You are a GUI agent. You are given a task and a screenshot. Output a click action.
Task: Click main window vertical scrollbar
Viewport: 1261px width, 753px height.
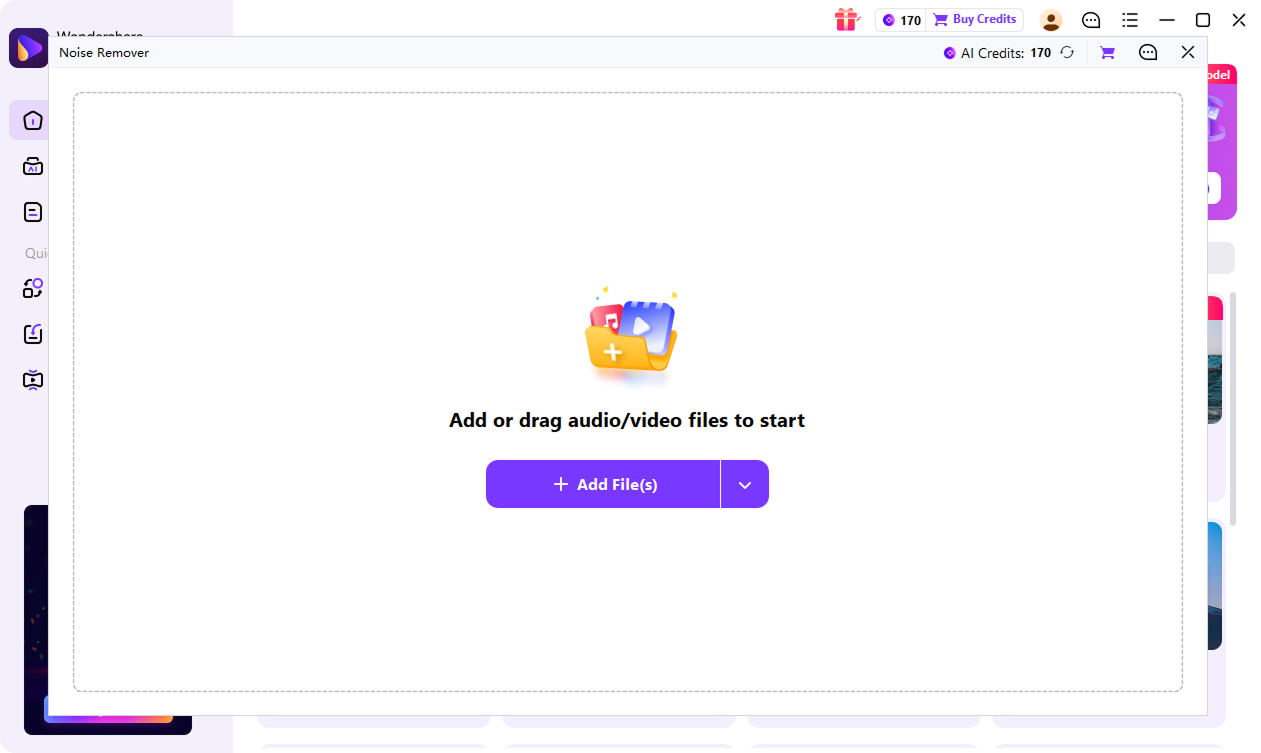(x=1233, y=408)
